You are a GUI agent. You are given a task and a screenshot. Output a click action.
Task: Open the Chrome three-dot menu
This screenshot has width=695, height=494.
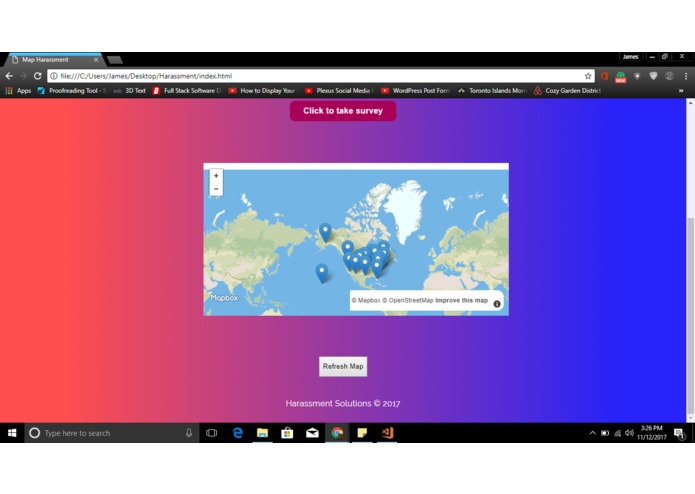pyautogui.click(x=686, y=76)
